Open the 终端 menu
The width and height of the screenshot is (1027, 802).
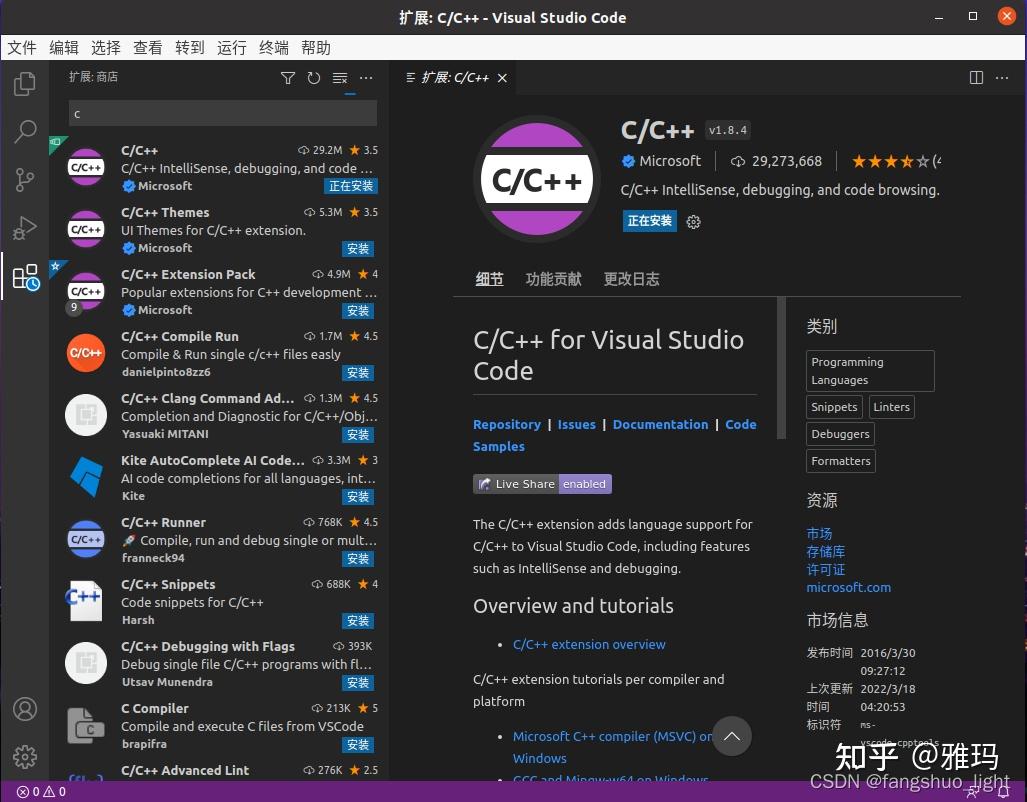(273, 47)
